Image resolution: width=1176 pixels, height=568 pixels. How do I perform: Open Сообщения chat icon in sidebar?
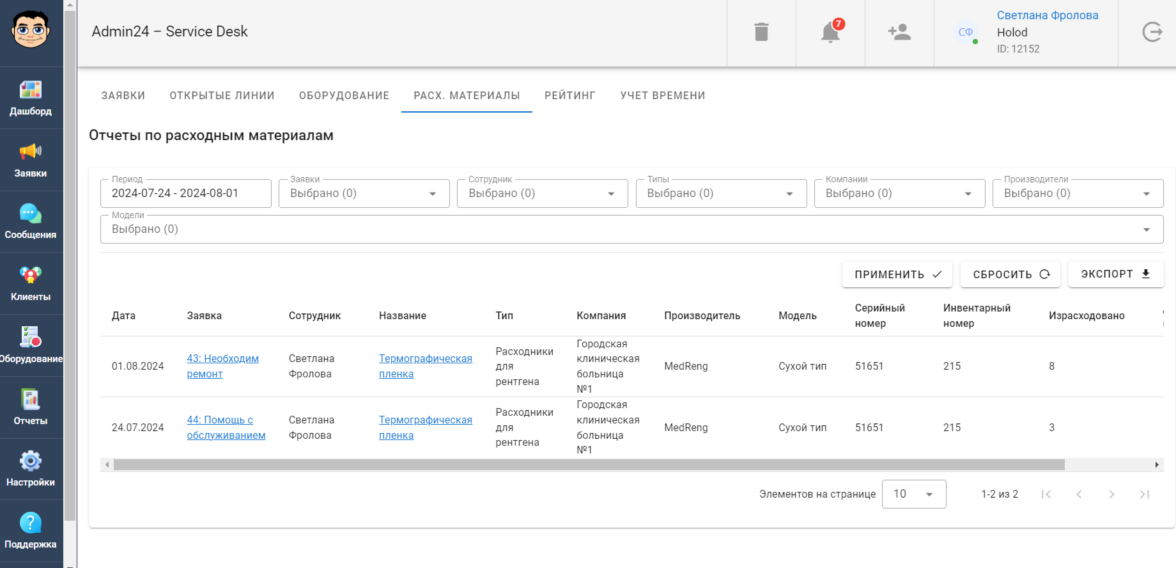tap(30, 215)
